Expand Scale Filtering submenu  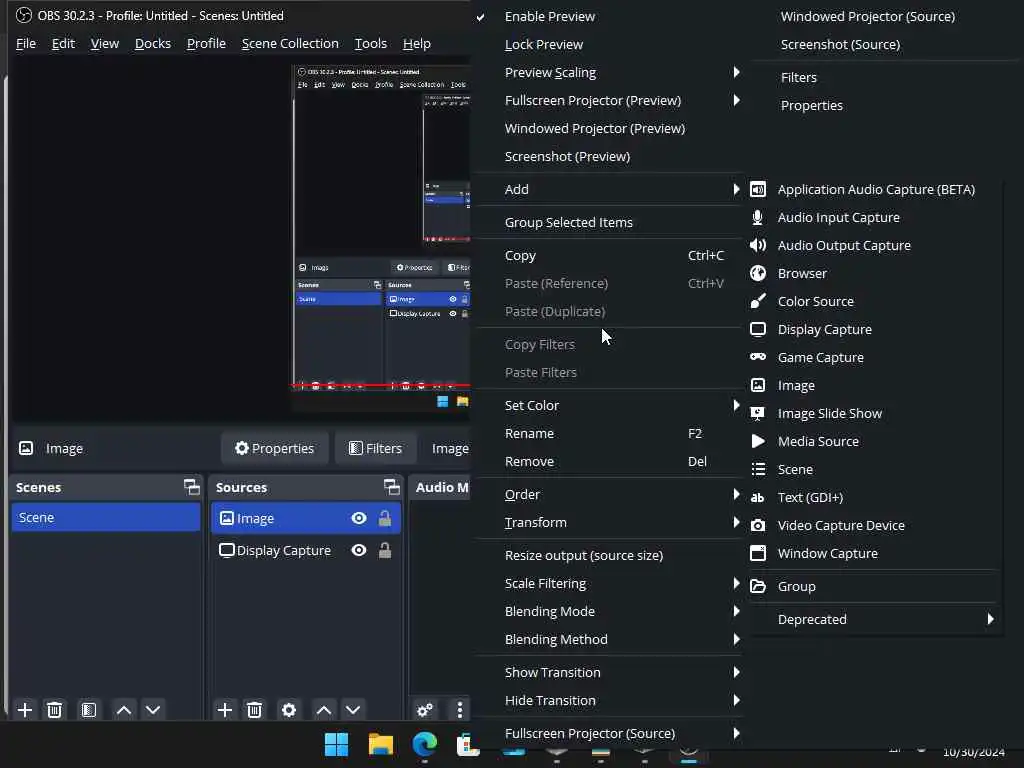(x=607, y=584)
